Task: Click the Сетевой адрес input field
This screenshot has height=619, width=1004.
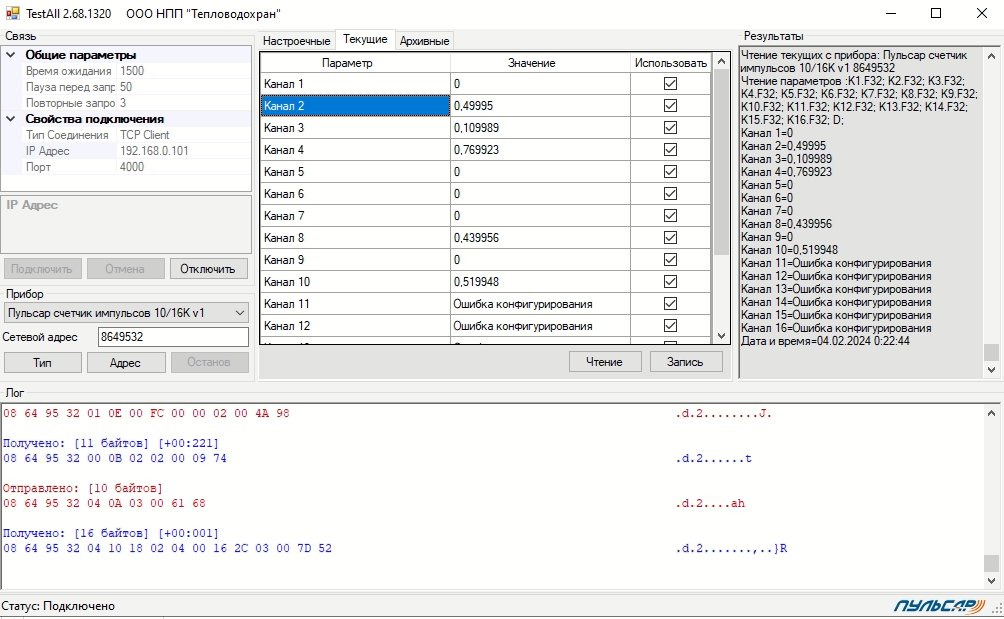Action: coord(172,338)
